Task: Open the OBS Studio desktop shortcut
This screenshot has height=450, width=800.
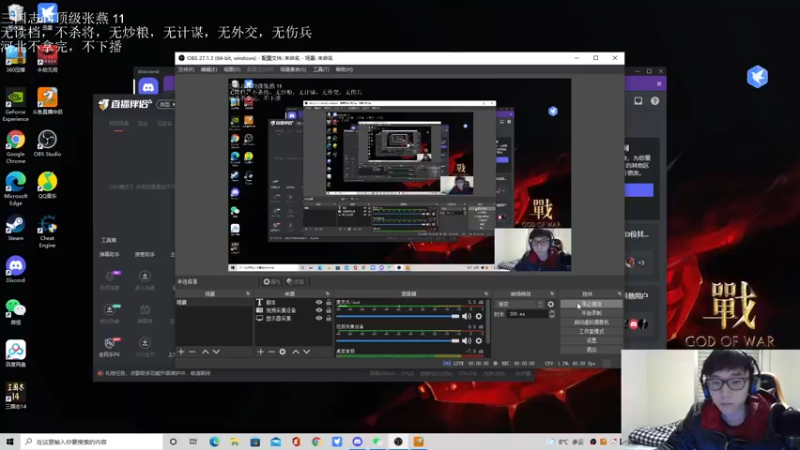Action: tap(47, 143)
